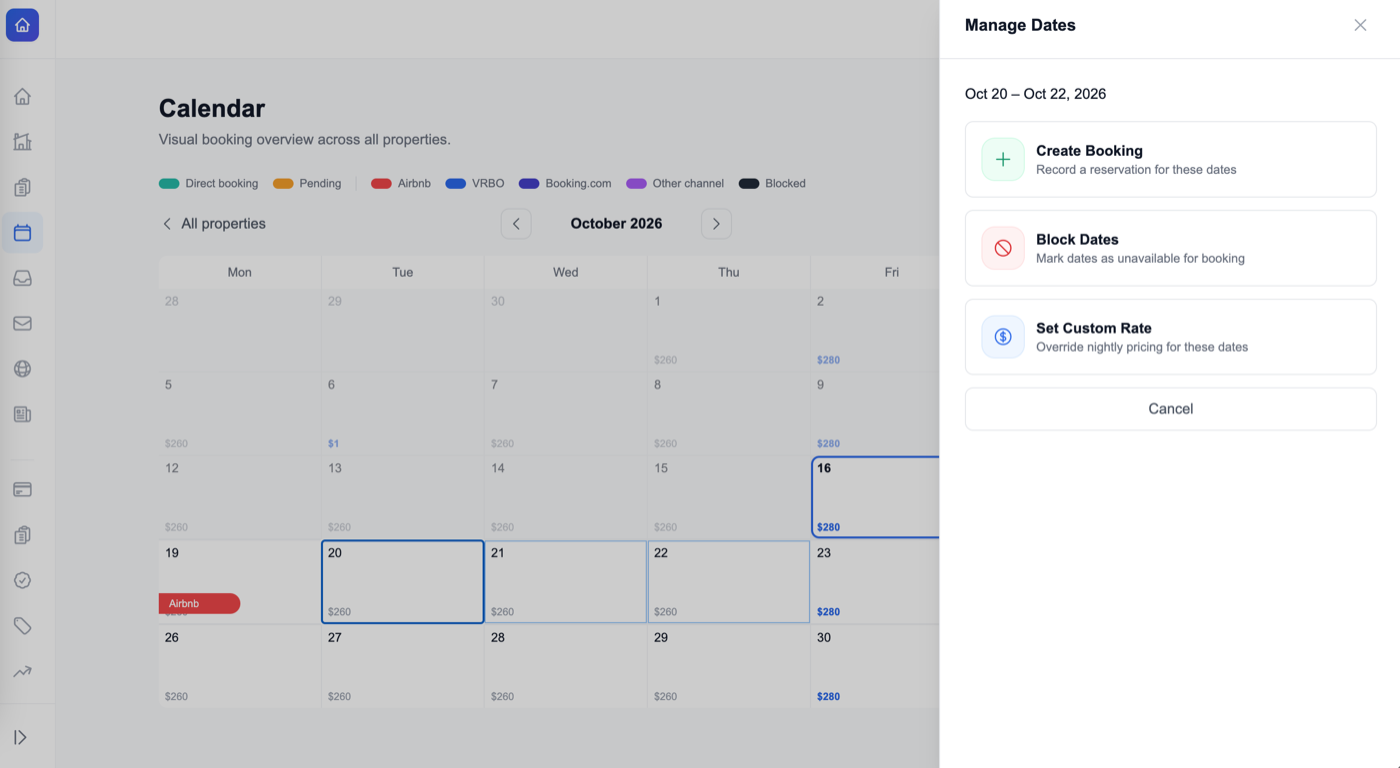Click the Tue column header

[403, 272]
